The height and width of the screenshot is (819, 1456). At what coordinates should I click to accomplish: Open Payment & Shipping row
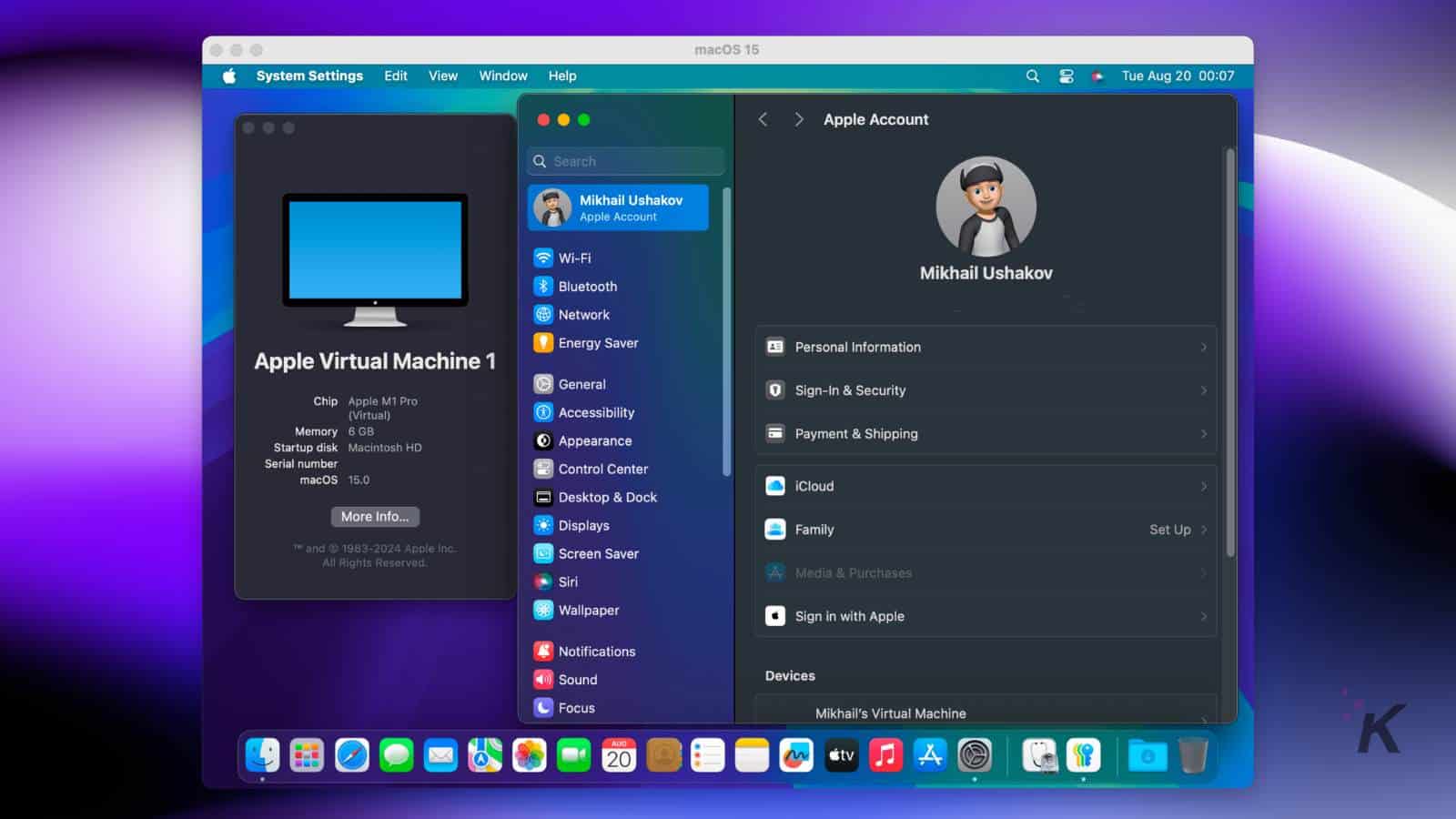click(x=986, y=434)
